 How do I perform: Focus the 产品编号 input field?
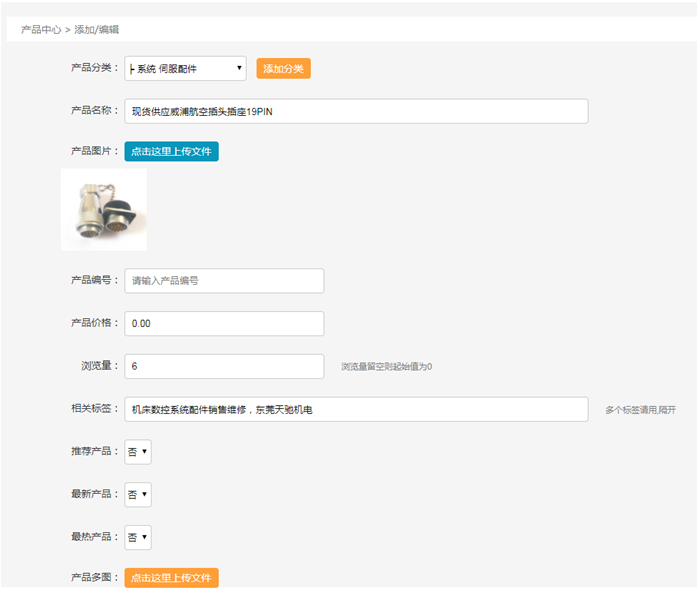[x=224, y=281]
